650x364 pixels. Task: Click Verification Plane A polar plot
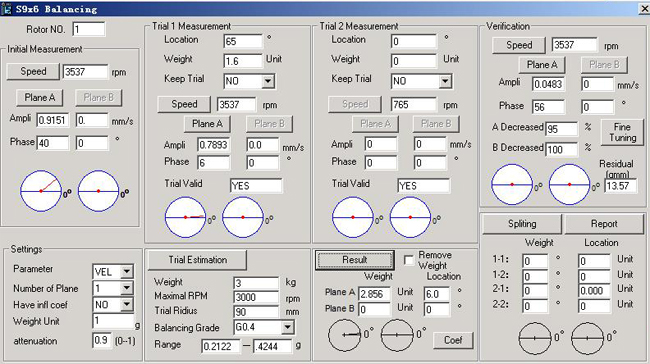click(x=512, y=184)
